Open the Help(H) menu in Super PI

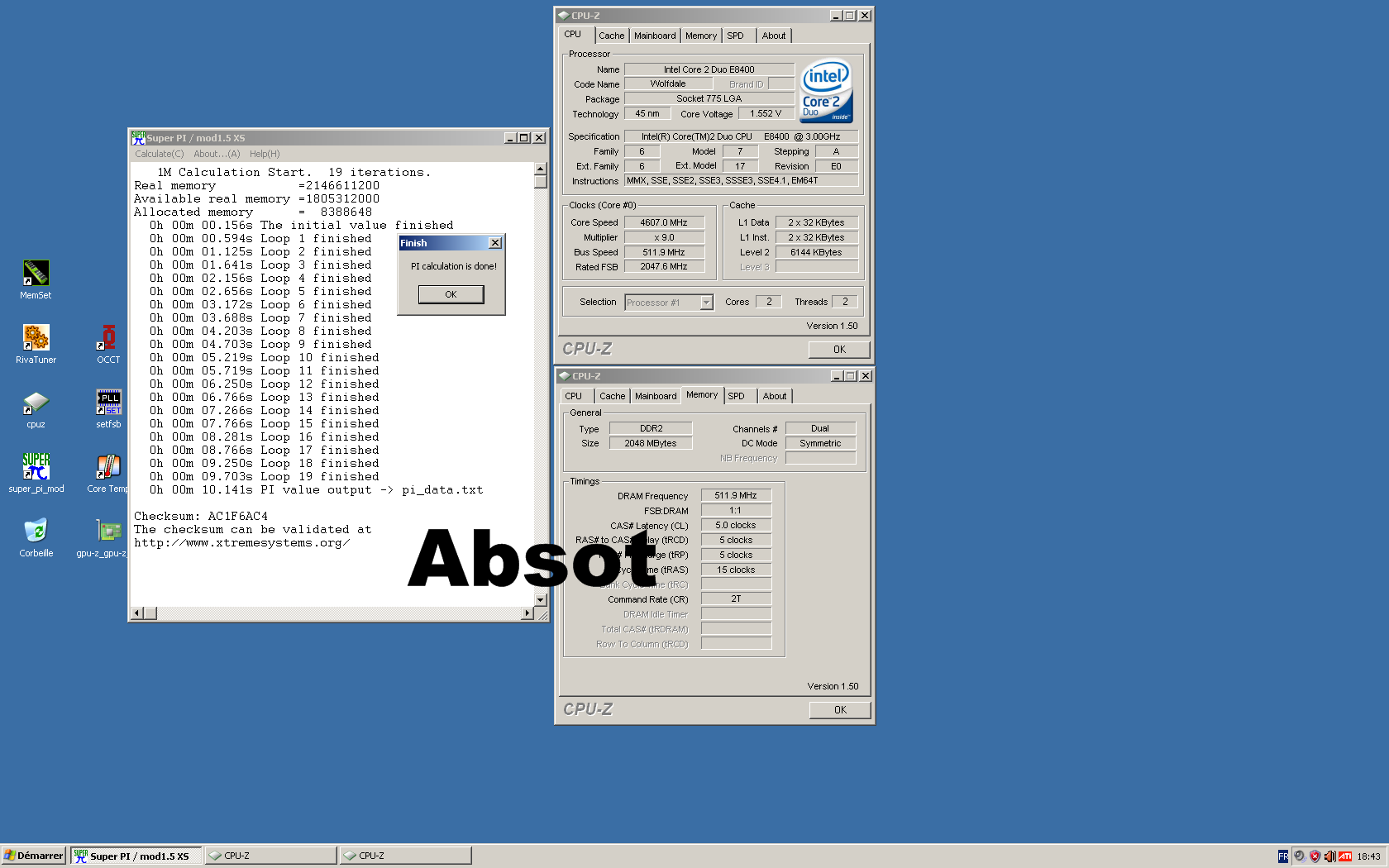click(265, 154)
